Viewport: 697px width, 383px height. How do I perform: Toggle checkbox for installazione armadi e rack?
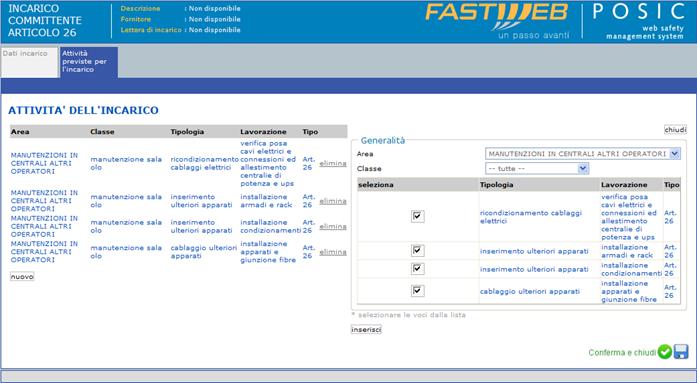click(x=417, y=251)
